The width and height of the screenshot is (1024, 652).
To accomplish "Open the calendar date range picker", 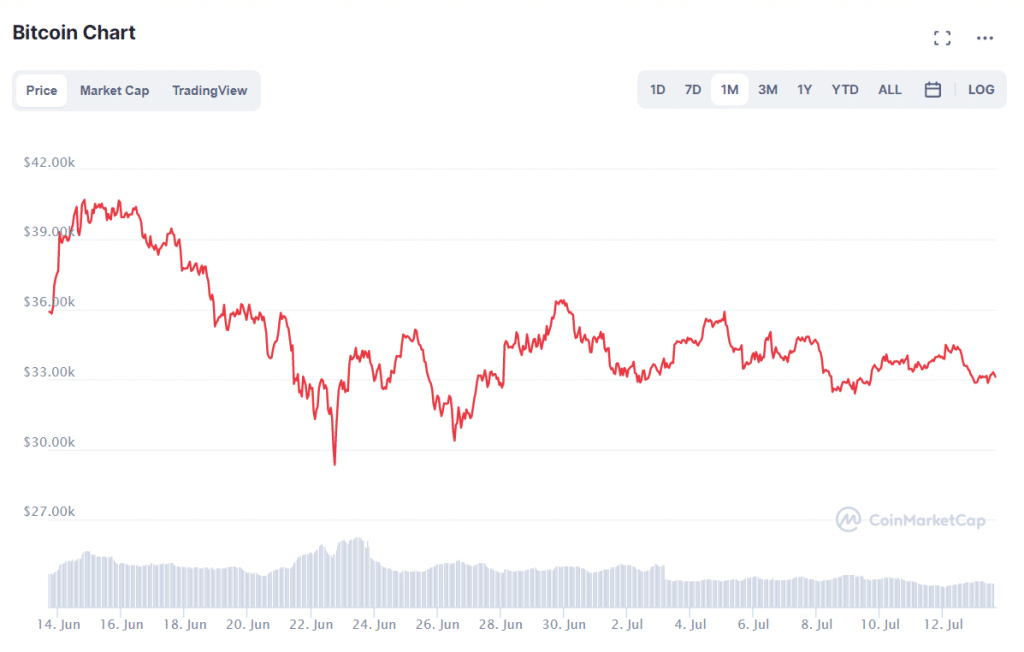I will 933,90.
